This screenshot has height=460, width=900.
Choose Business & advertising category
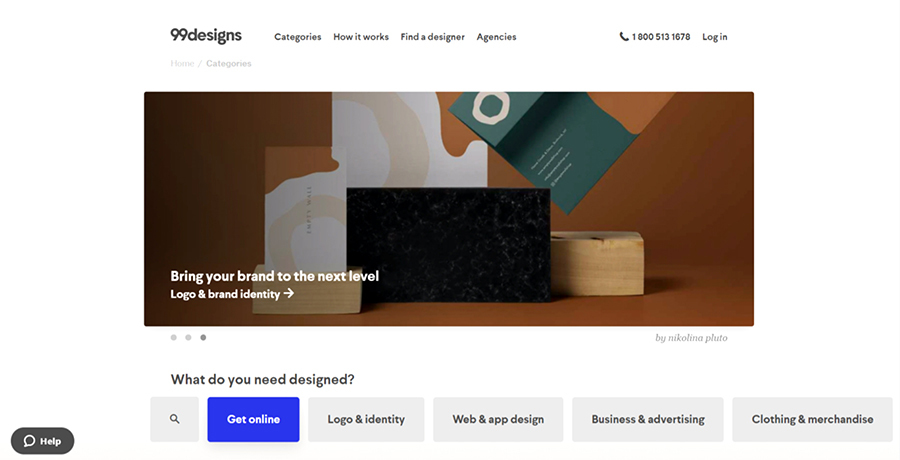648,419
